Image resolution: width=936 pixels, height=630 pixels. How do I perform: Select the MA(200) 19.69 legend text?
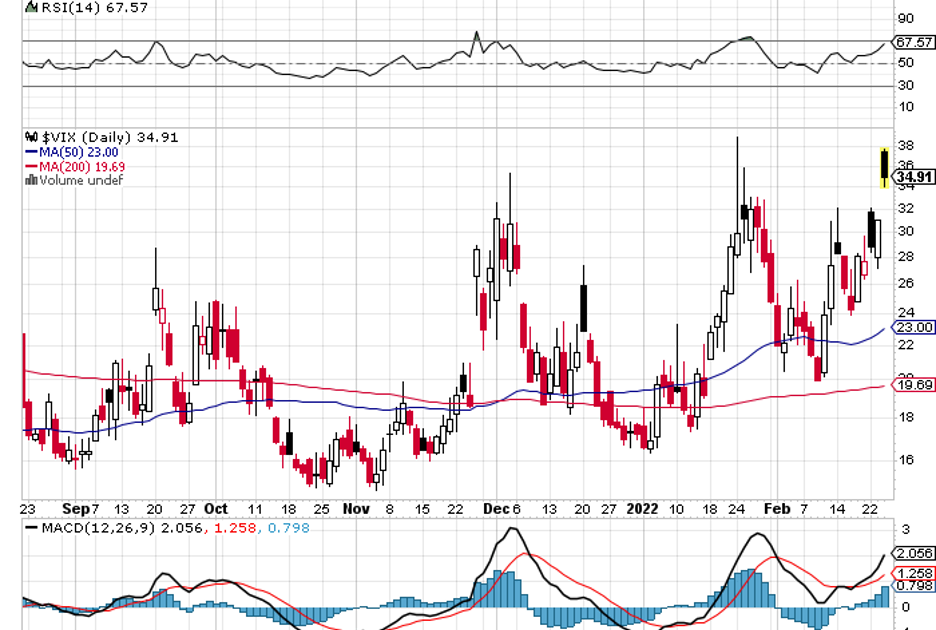point(82,167)
